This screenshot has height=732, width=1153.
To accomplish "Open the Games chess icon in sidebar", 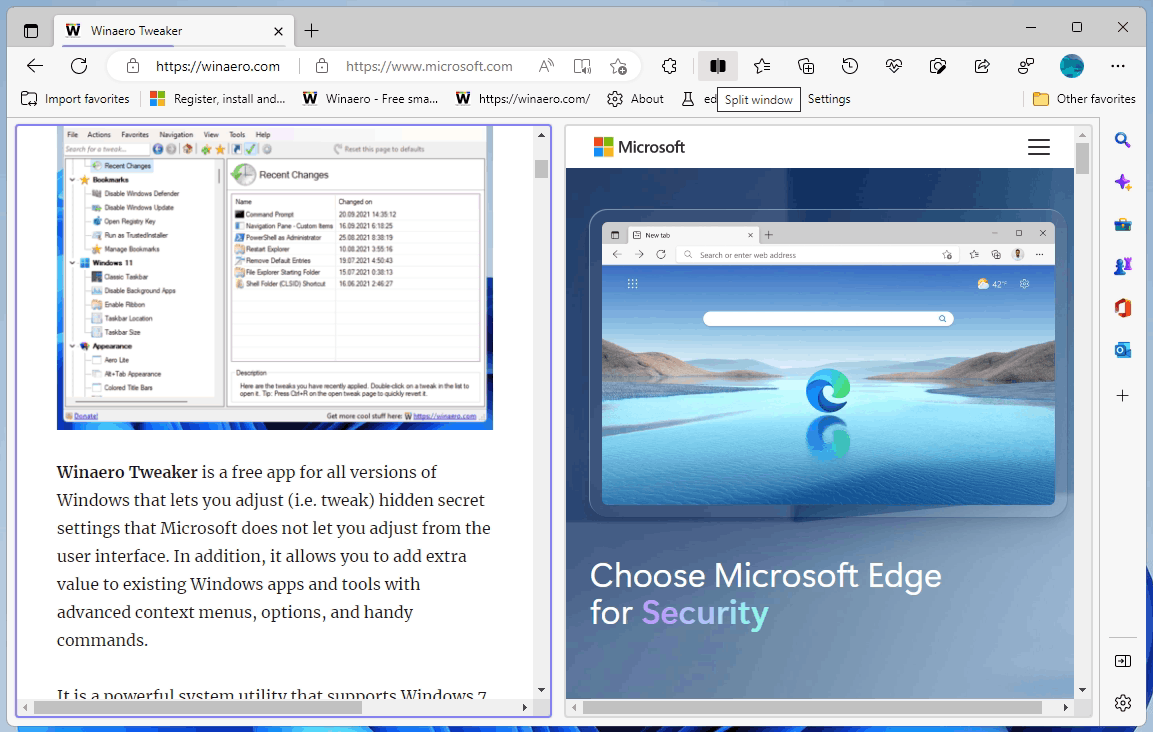I will 1123,266.
